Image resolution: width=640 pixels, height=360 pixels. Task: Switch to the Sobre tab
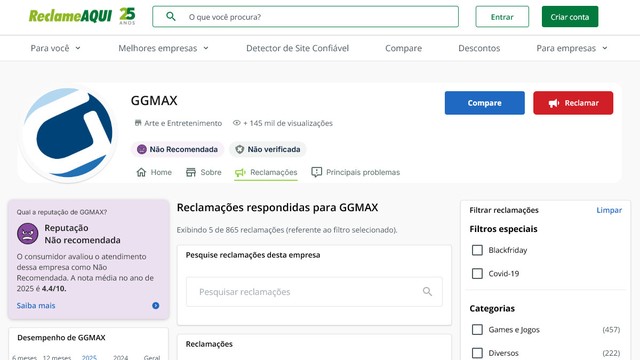tap(204, 172)
